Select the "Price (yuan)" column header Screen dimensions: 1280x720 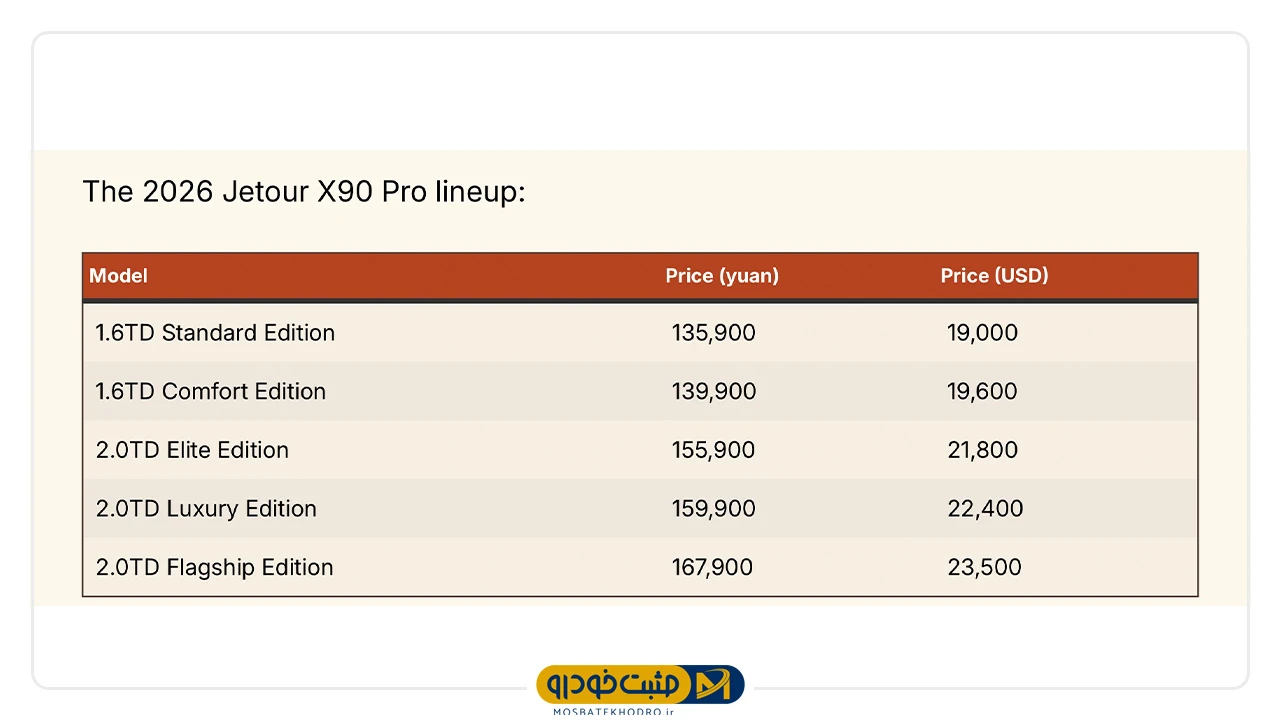click(722, 276)
